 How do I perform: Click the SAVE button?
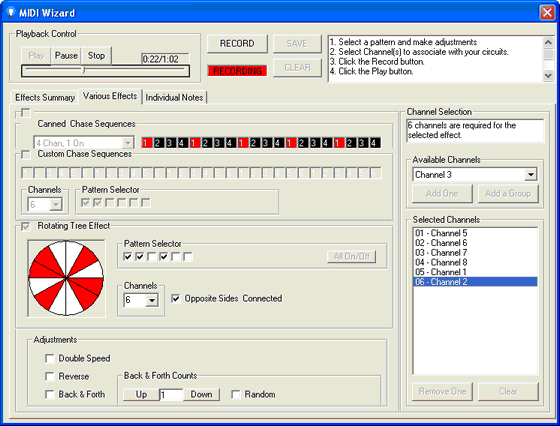[x=297, y=44]
